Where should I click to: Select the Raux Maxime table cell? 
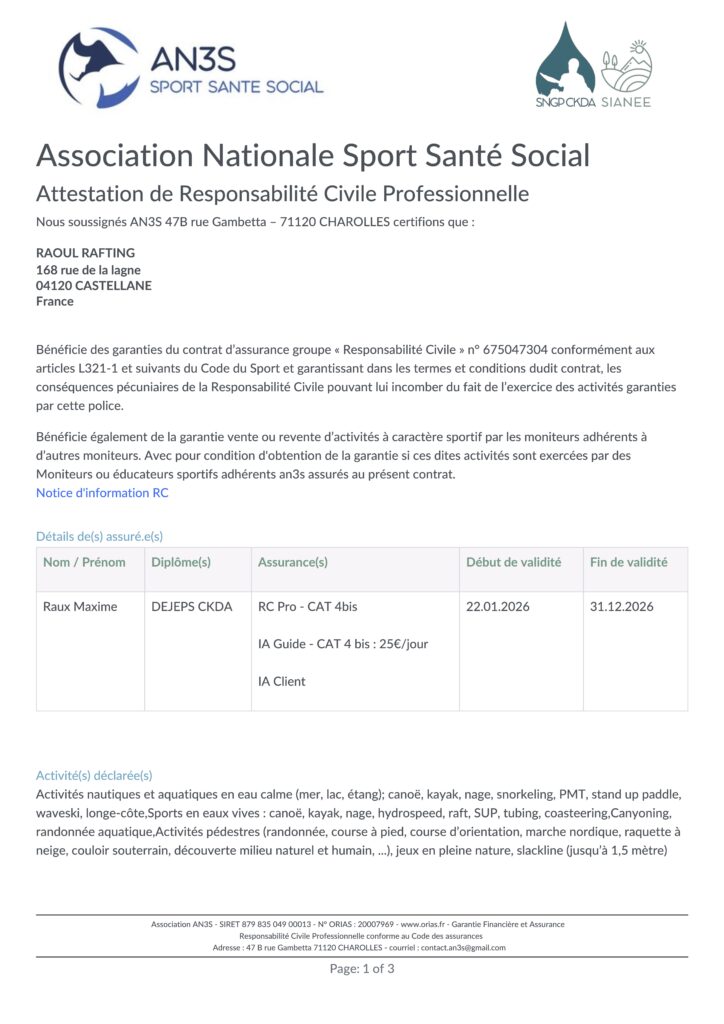[80, 606]
